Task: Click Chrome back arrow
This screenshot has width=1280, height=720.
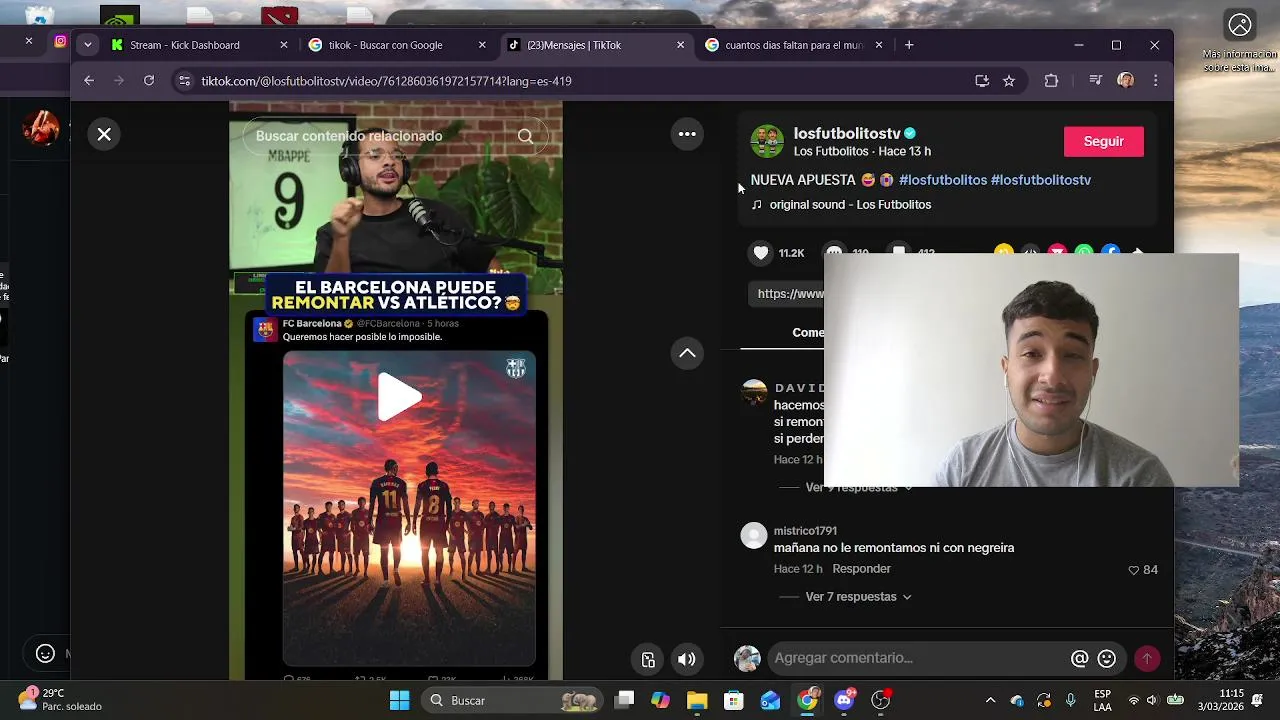Action: pos(89,81)
